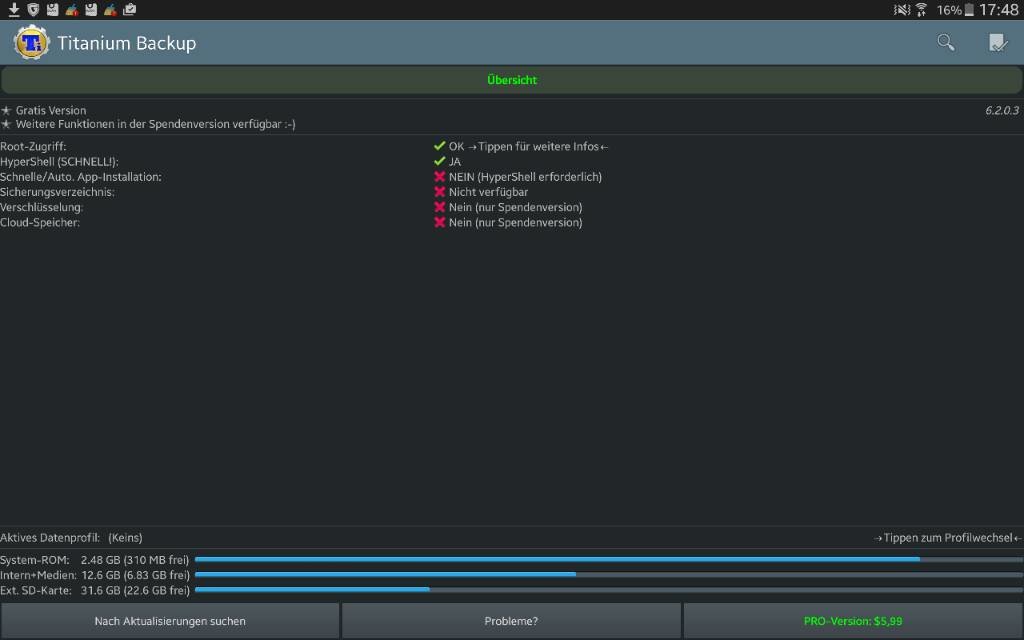Click the red X in the Cloud-Speicher row
The height and width of the screenshot is (640, 1024).
click(440, 222)
